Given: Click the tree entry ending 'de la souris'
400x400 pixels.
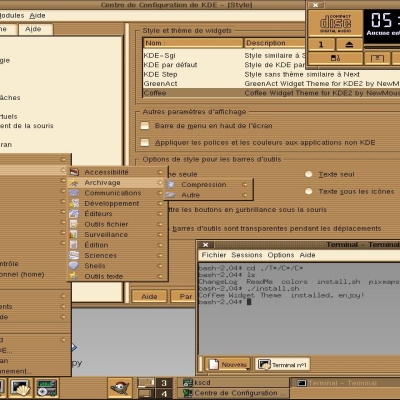Looking at the screenshot, I should (x=27, y=126).
